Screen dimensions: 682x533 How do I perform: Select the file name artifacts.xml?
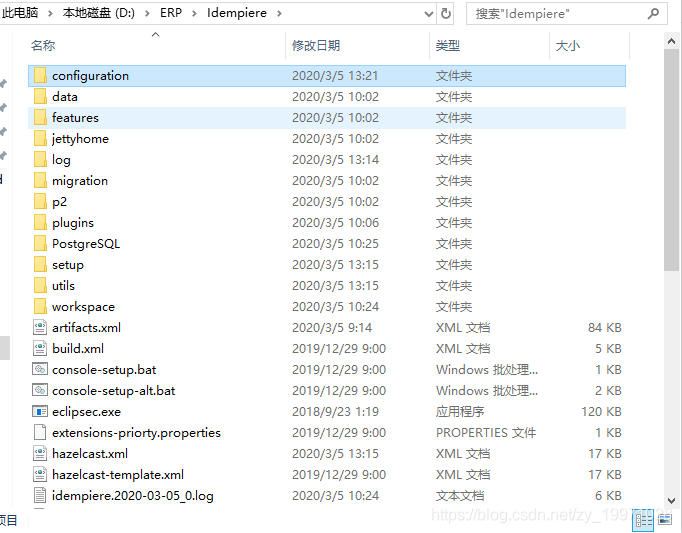(87, 328)
